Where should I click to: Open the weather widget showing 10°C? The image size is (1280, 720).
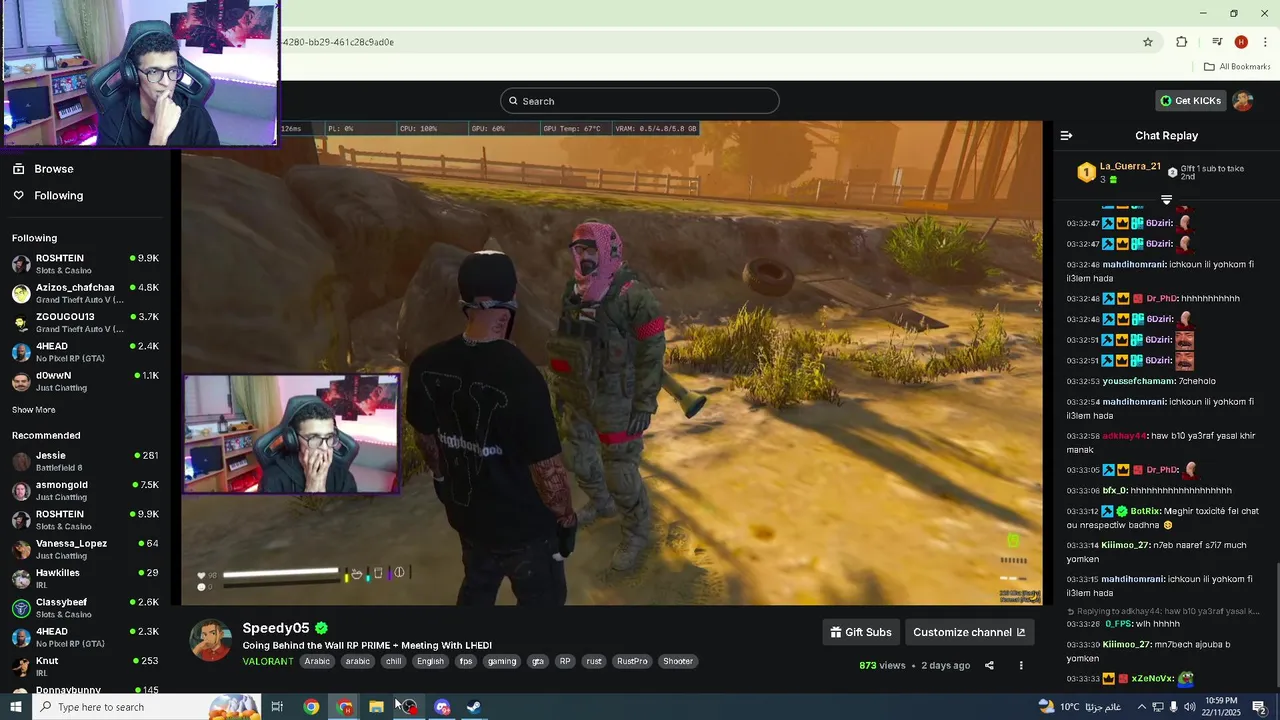point(1079,707)
